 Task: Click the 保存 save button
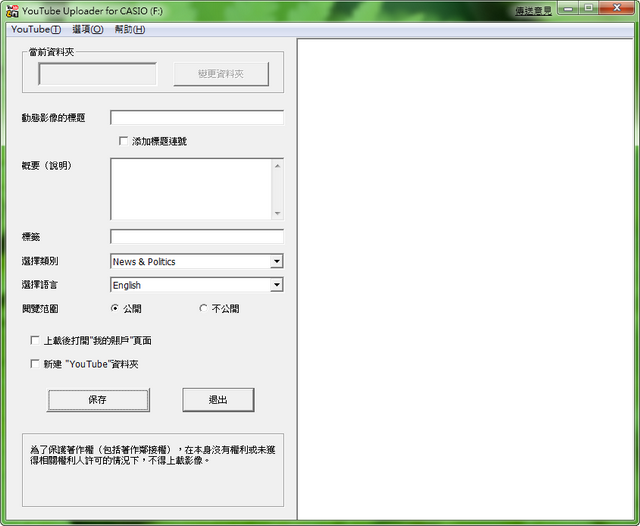click(x=98, y=400)
